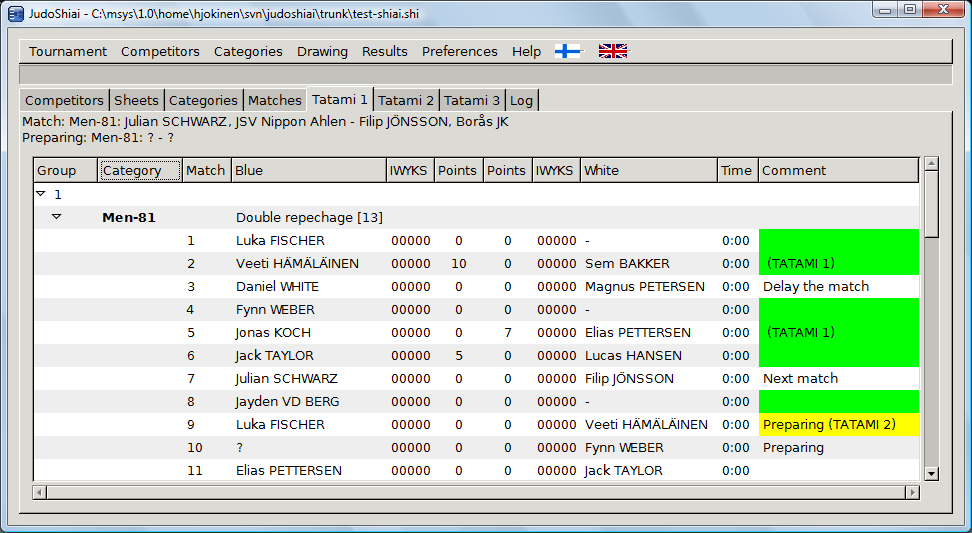Collapse group 1 tree expander
Image resolution: width=972 pixels, height=533 pixels.
[40, 194]
